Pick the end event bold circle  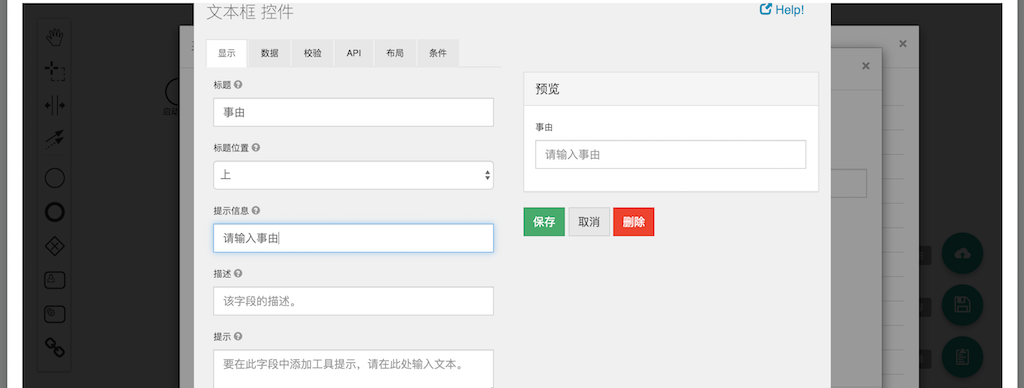pyautogui.click(x=54, y=212)
